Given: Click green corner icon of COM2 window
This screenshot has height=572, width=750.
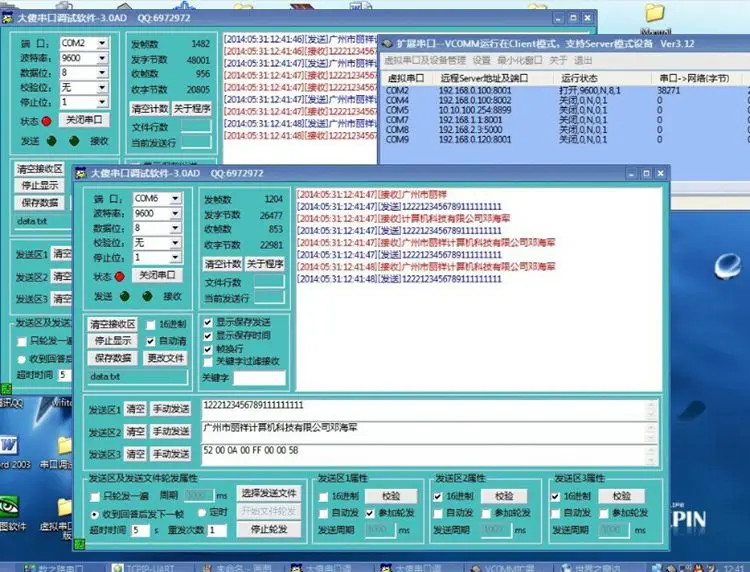Looking at the screenshot, I should pos(5,388).
